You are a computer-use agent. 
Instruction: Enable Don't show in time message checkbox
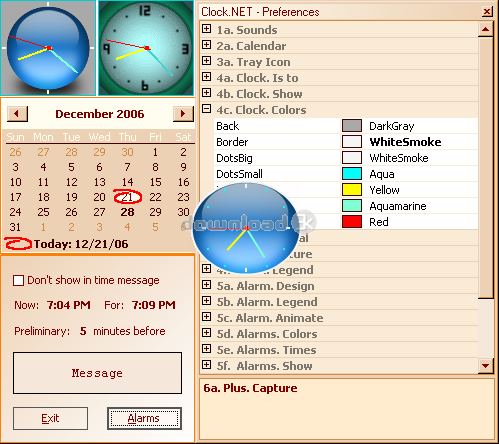(18, 280)
